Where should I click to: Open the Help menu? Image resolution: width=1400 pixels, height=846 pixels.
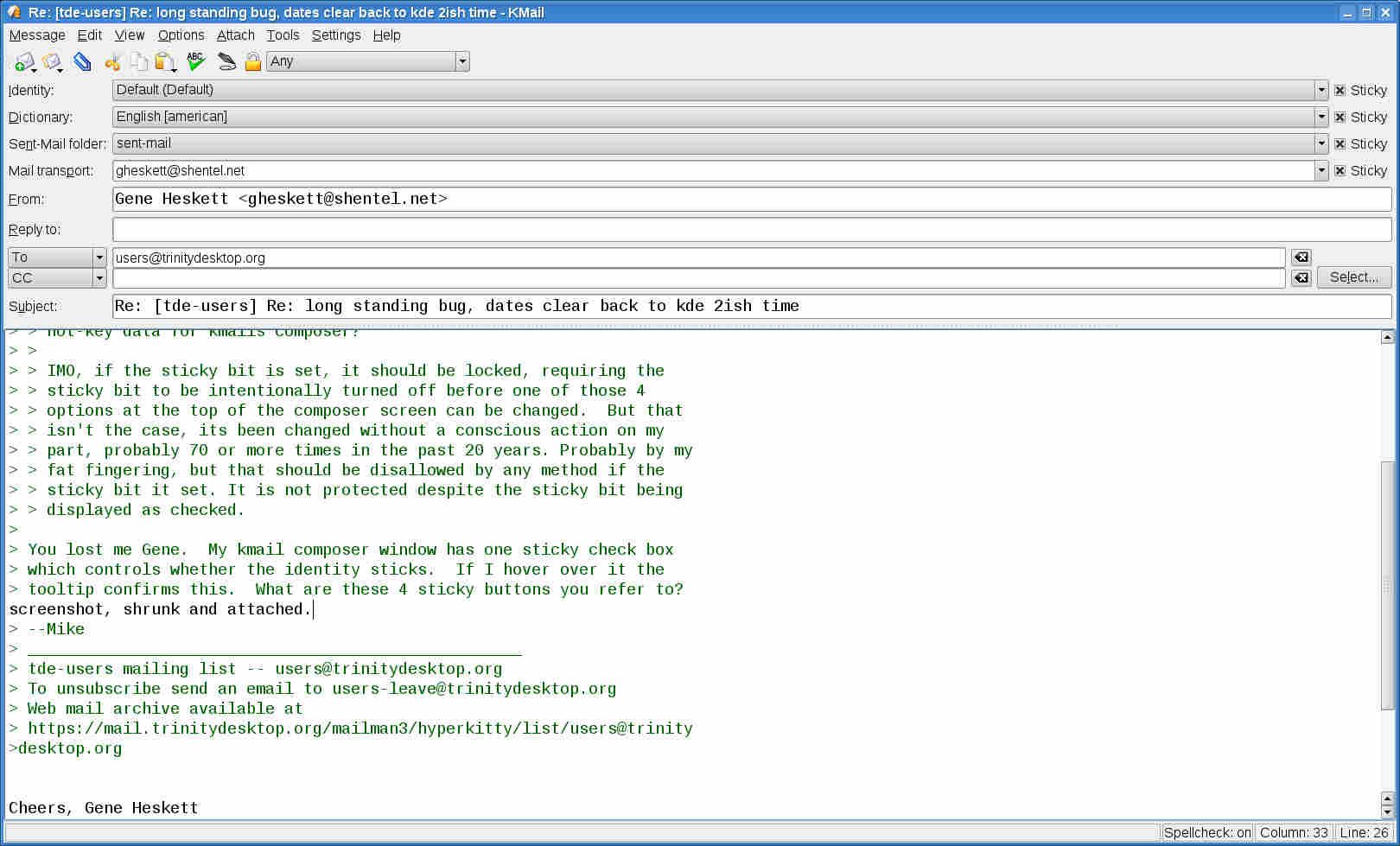pyautogui.click(x=386, y=35)
